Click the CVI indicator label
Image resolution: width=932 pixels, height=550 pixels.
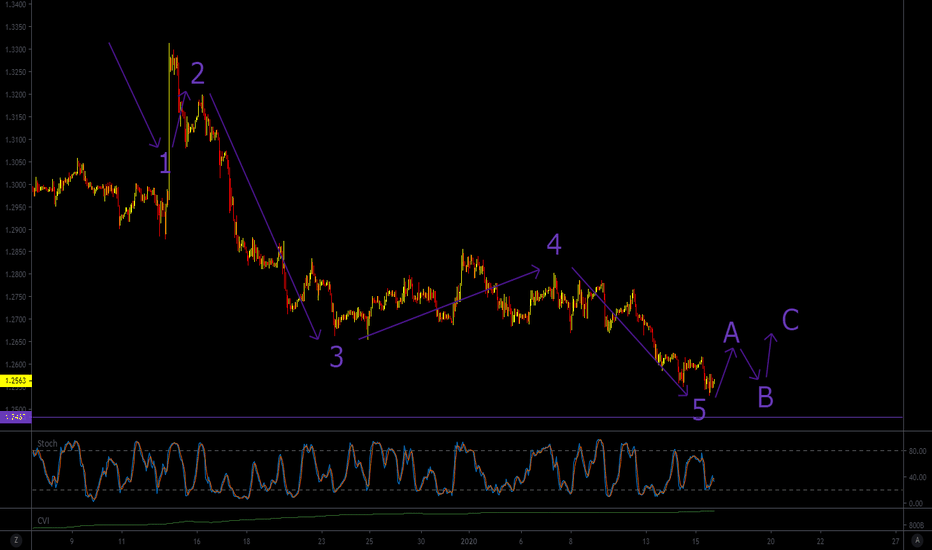coord(44,521)
